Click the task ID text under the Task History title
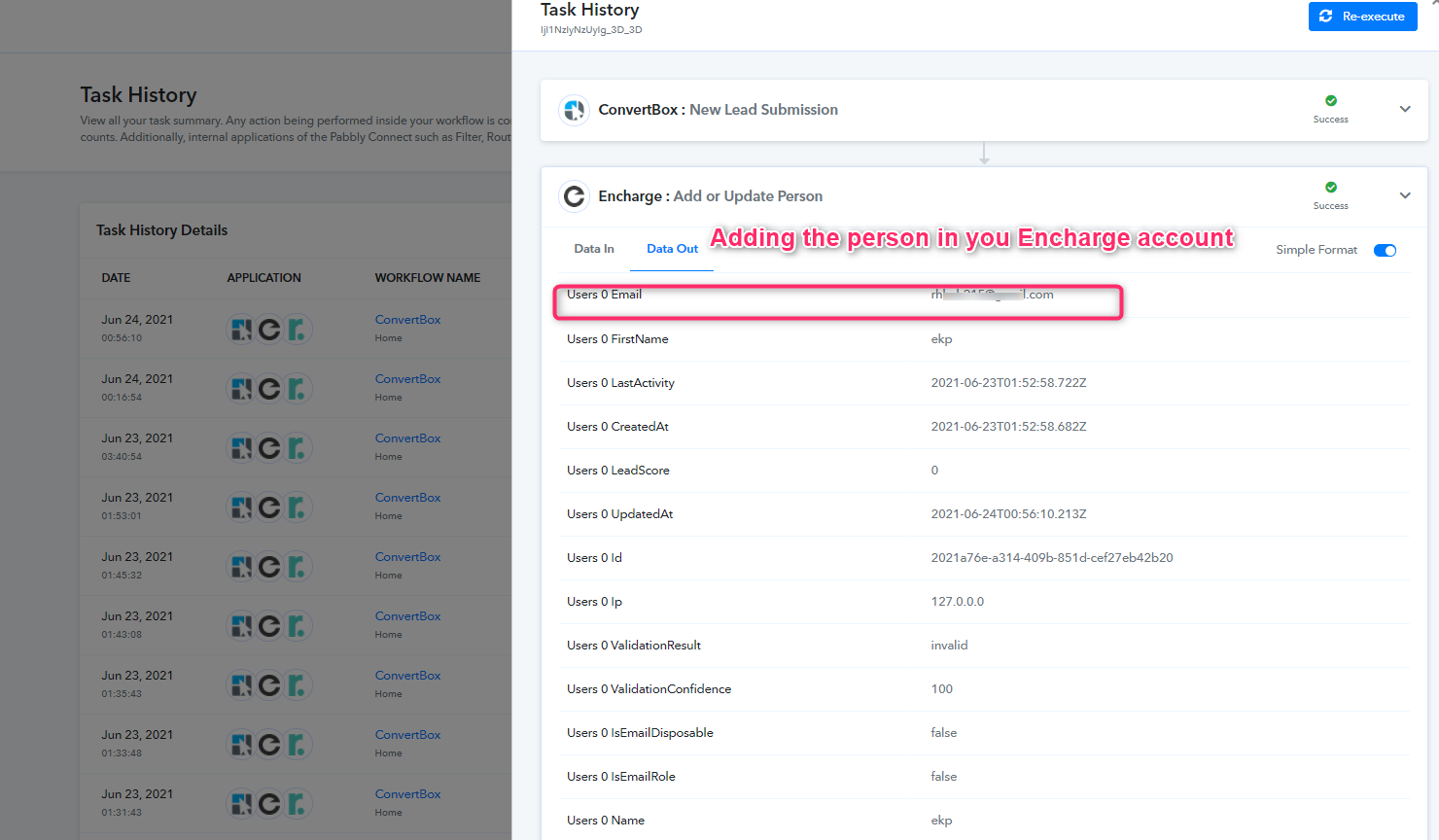 591,30
